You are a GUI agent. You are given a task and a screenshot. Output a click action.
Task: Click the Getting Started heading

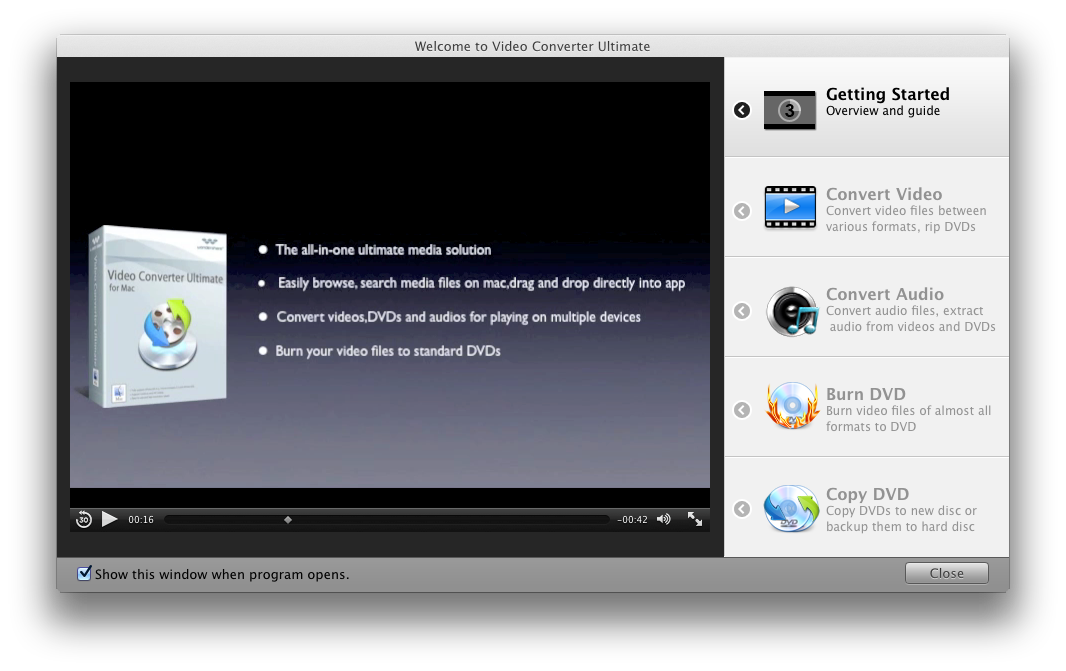886,94
